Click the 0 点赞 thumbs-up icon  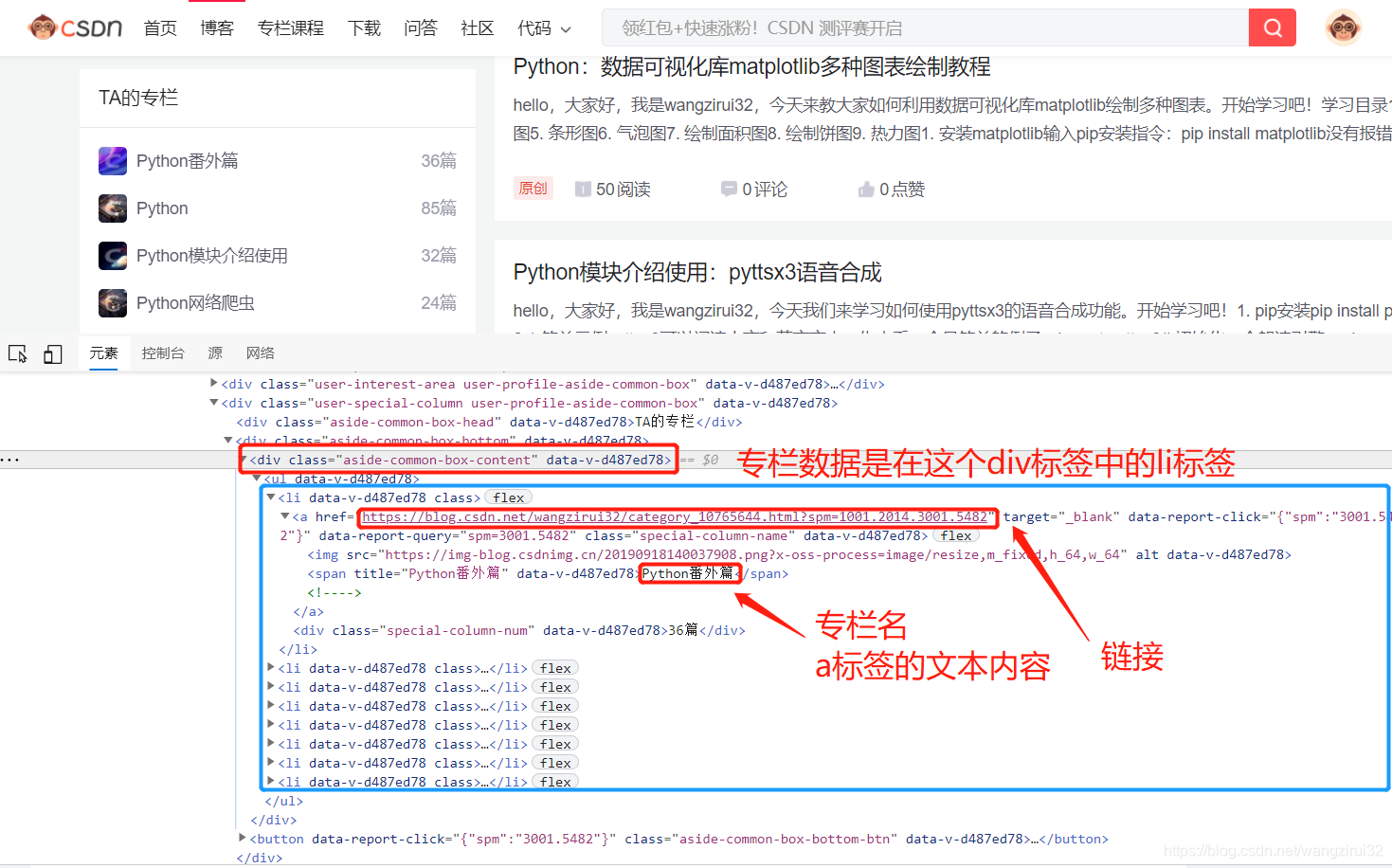(866, 190)
